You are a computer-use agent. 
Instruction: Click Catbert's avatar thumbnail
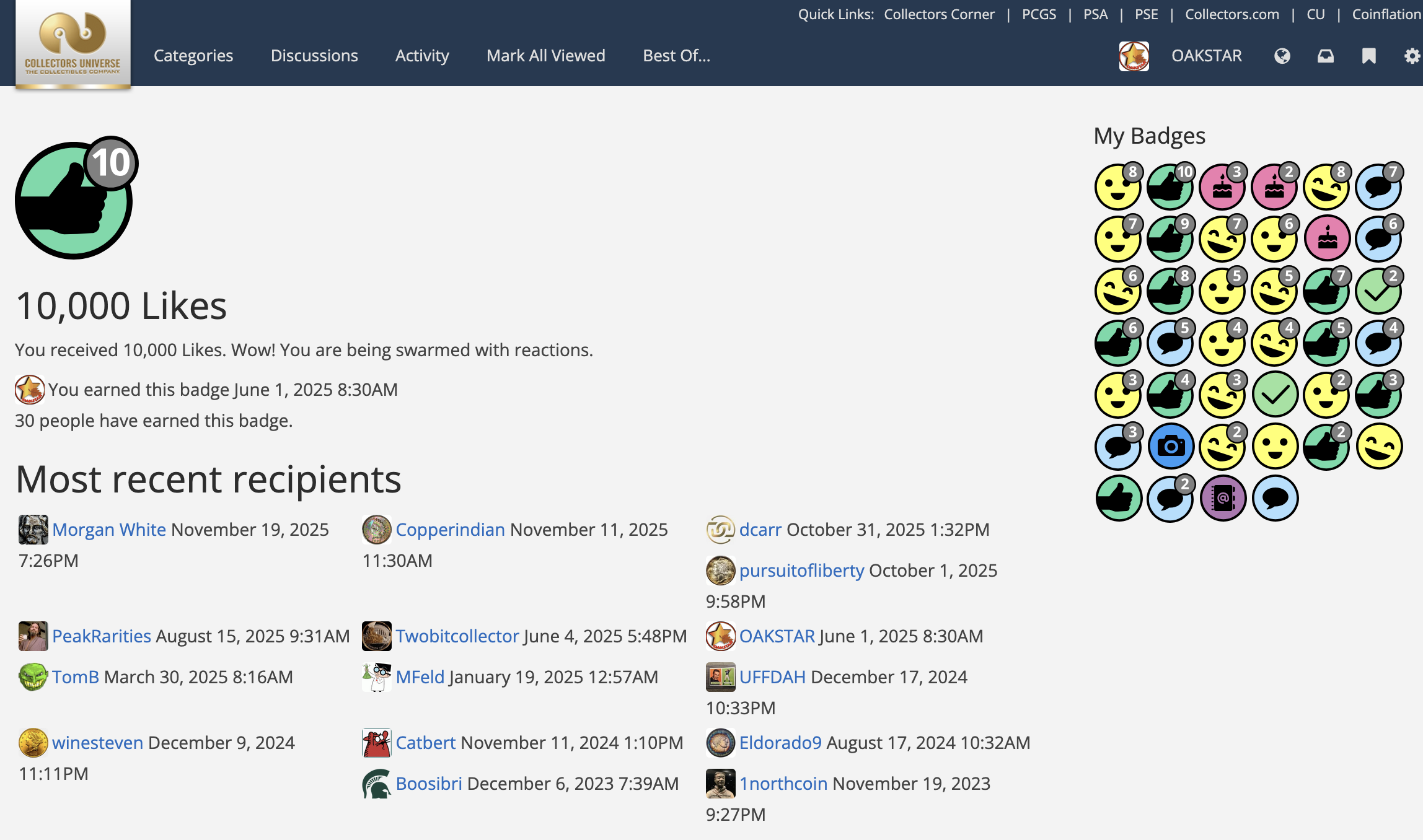tap(376, 743)
